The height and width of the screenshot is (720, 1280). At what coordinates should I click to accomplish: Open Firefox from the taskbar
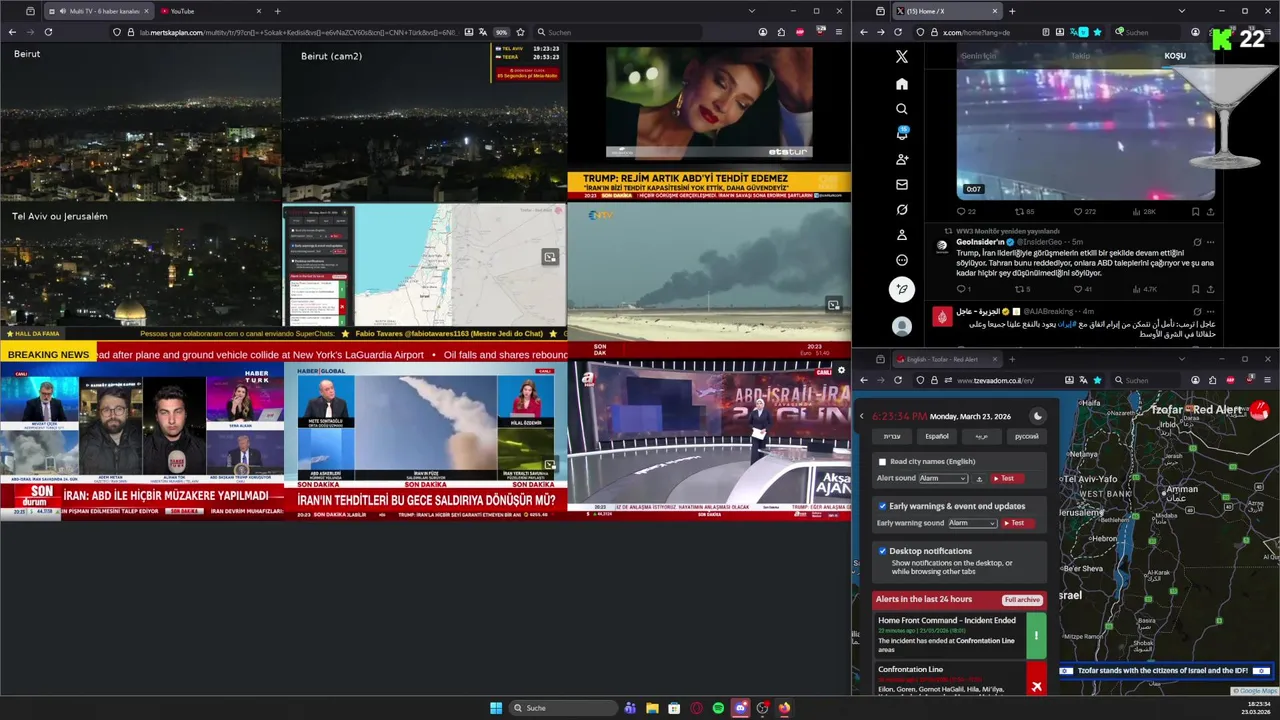pos(784,708)
